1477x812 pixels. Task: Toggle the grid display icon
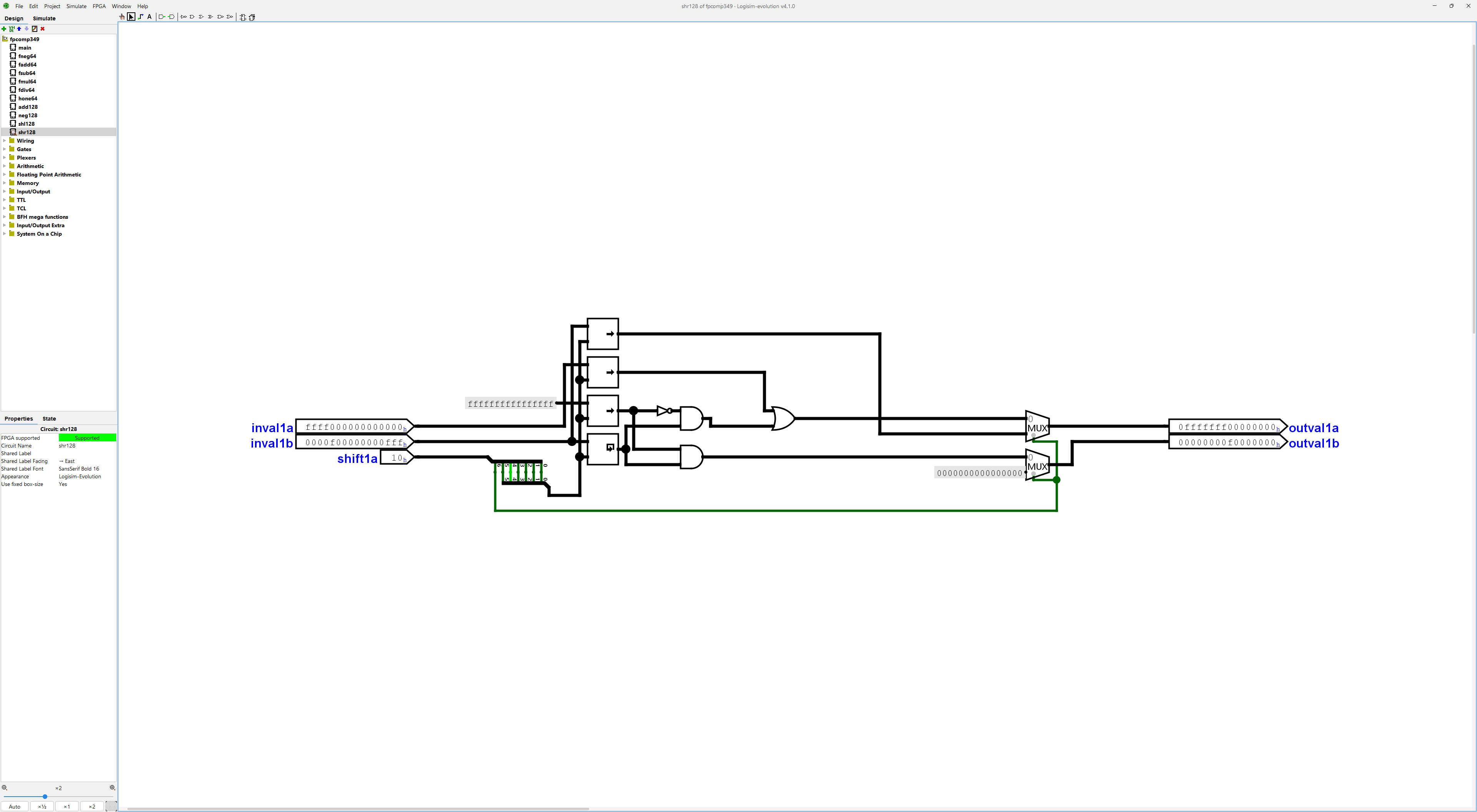pos(111,806)
